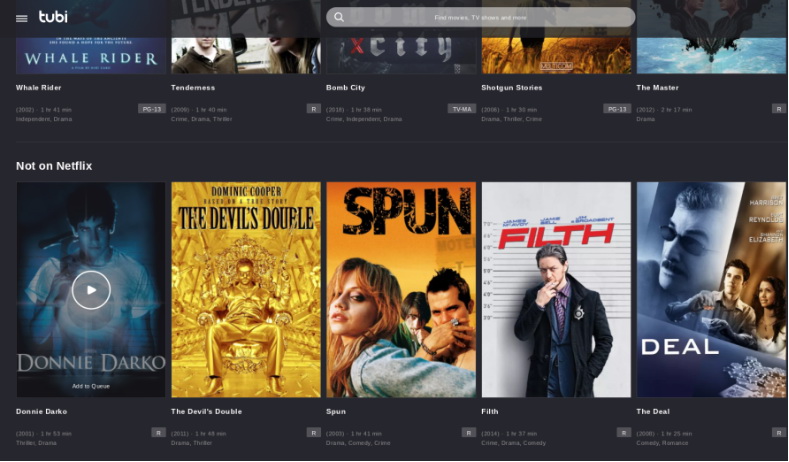Click the Shotgun Stories title

(512, 88)
